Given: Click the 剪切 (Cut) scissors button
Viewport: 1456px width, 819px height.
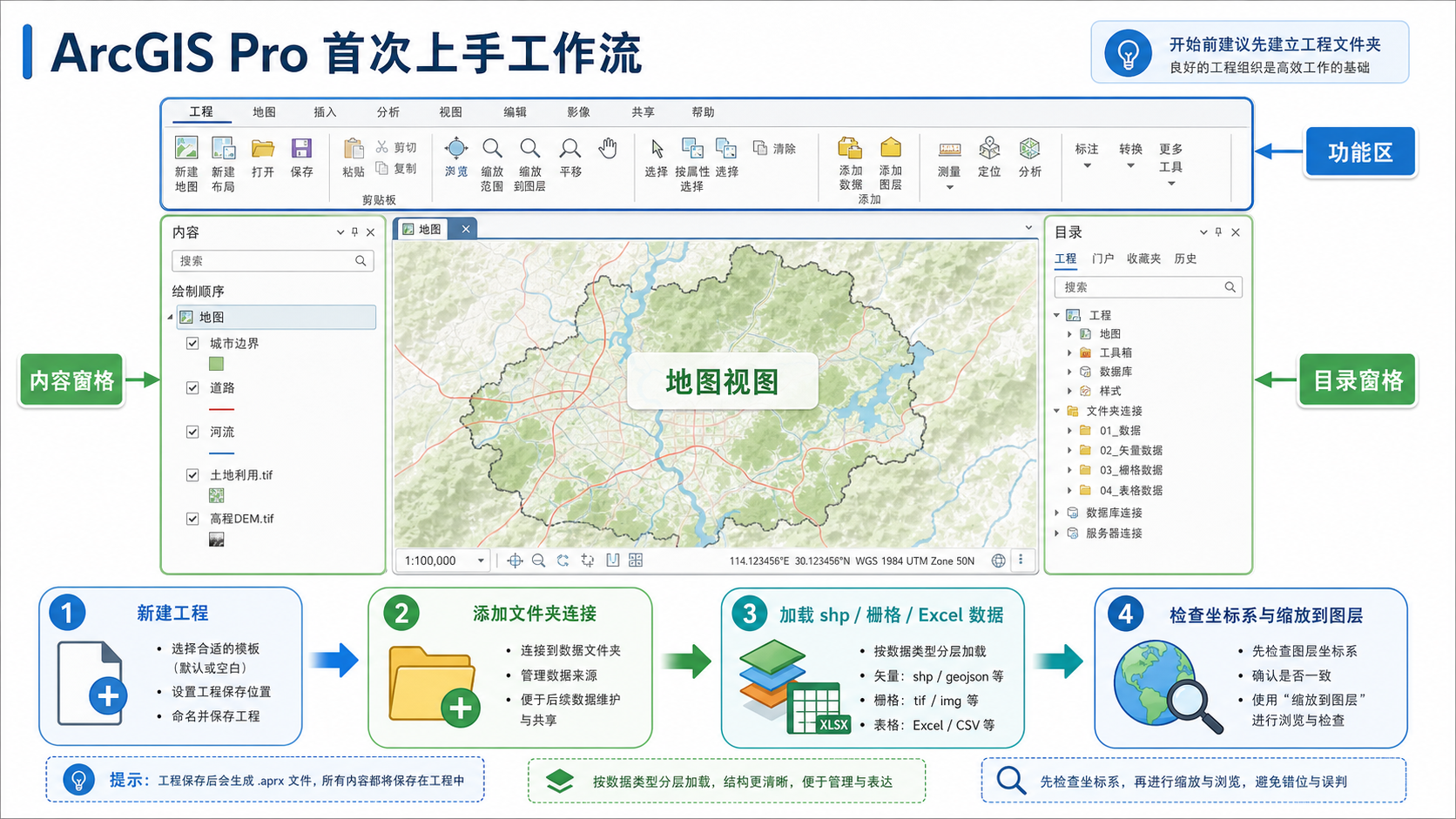Looking at the screenshot, I should click(x=396, y=147).
